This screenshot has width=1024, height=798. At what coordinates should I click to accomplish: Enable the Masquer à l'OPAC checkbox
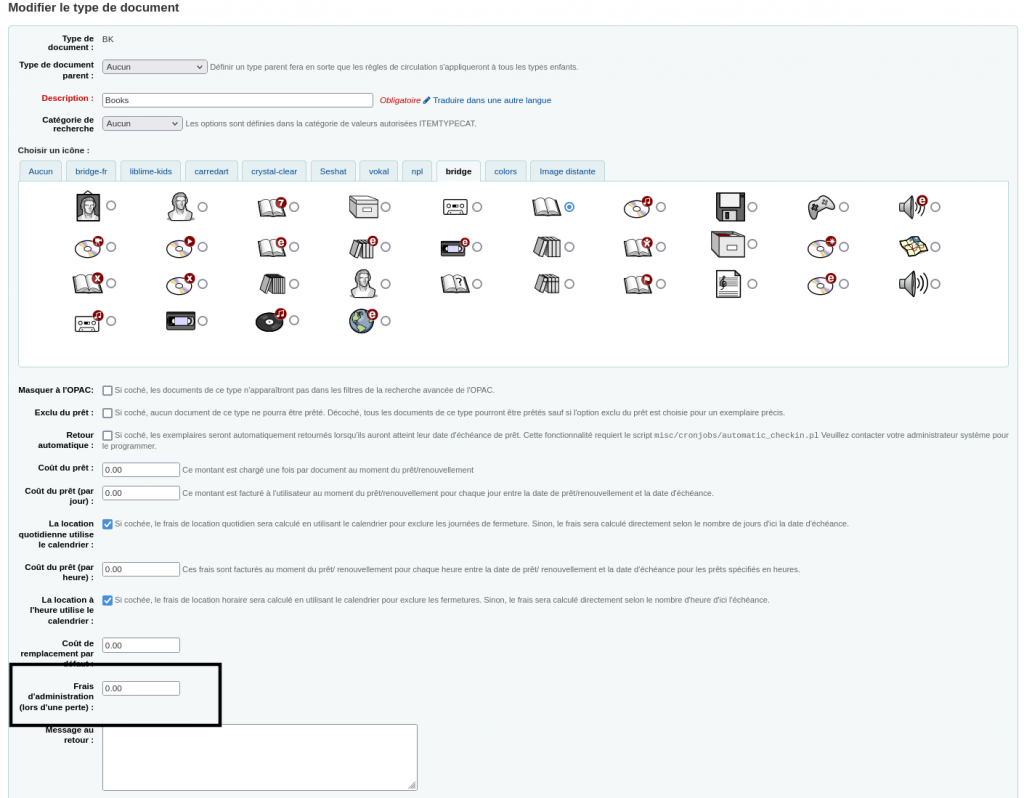(x=107, y=390)
